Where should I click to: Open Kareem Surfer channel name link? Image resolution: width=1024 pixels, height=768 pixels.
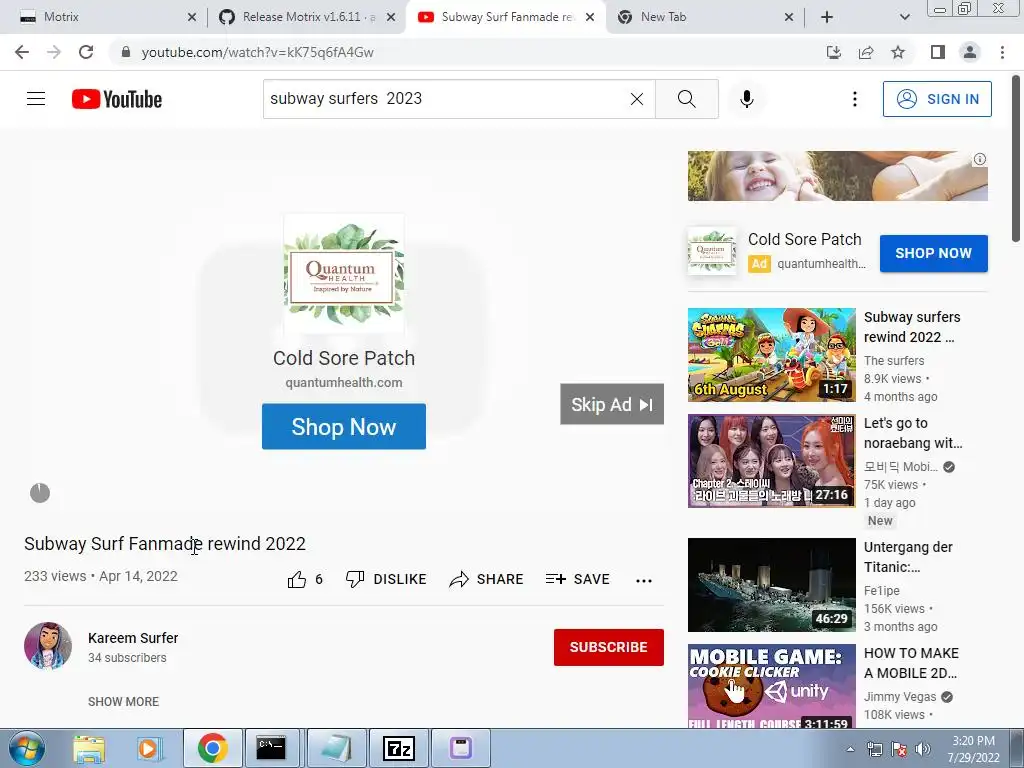[133, 638]
